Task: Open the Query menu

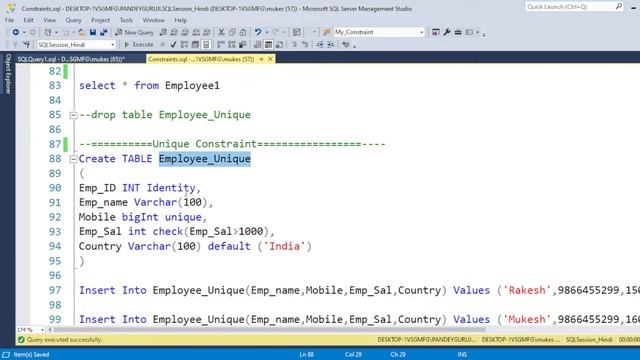Action: (x=73, y=20)
